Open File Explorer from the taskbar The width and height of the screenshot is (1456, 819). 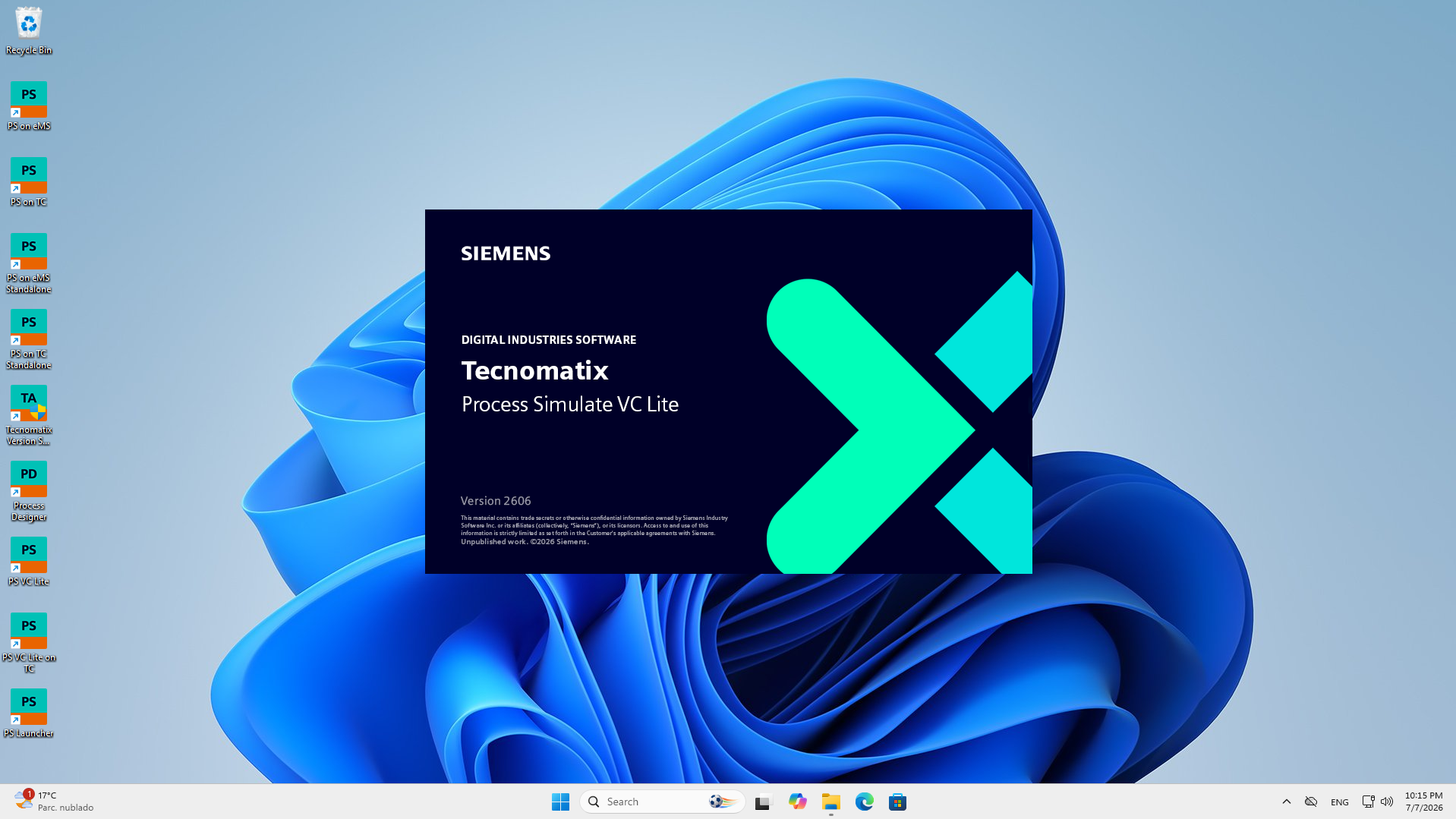coord(830,802)
